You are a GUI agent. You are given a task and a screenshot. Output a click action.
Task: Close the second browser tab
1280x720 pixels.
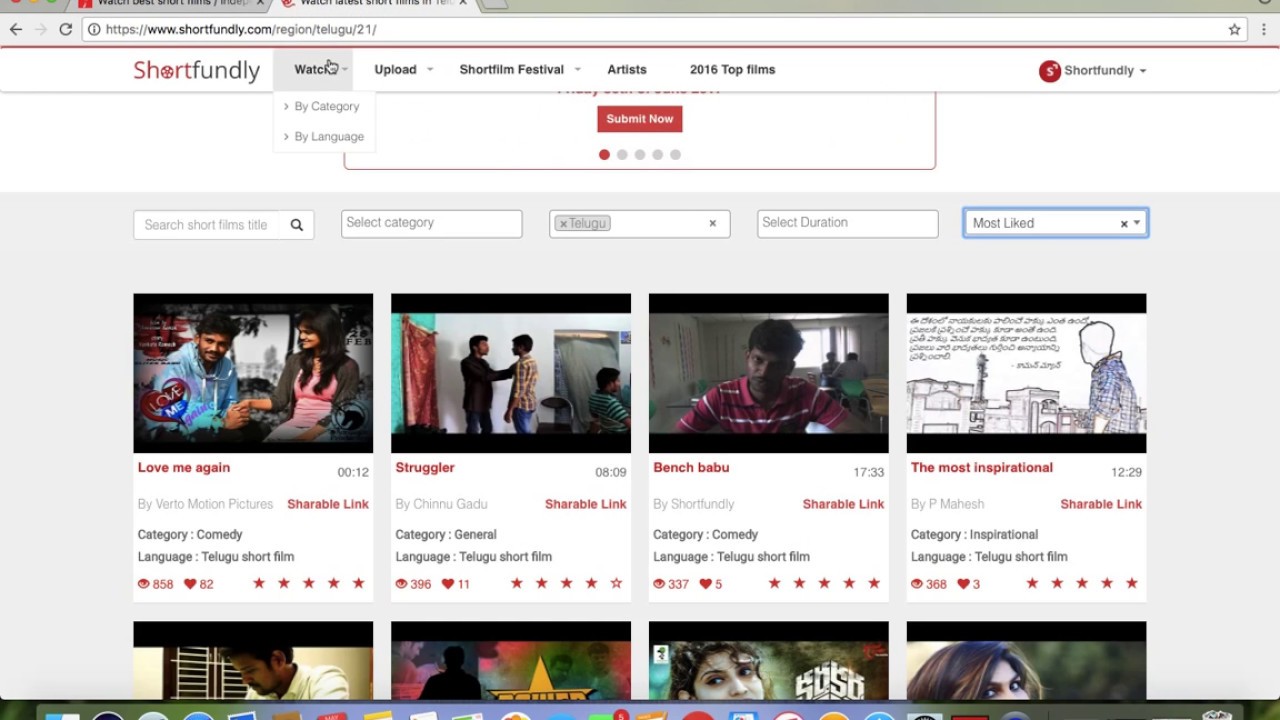click(x=462, y=4)
